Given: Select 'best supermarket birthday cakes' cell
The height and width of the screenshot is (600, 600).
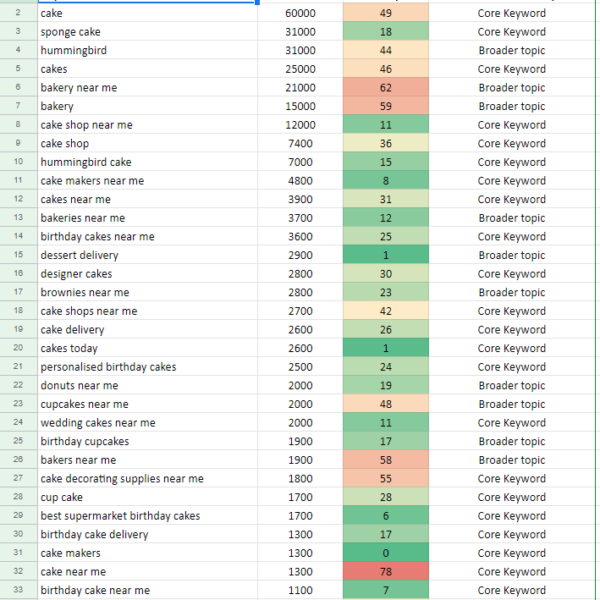Looking at the screenshot, I should (147, 516).
